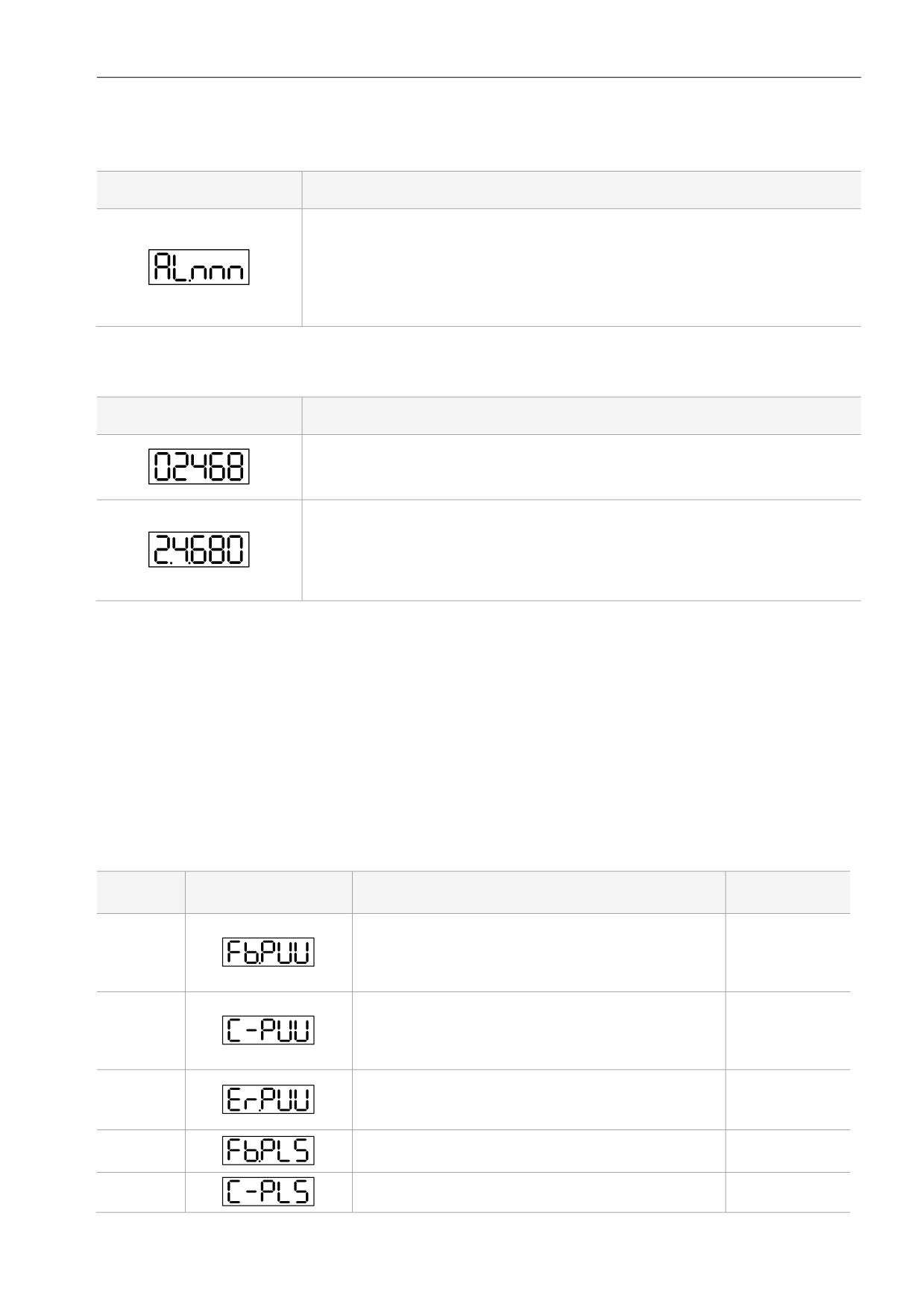Image resolution: width=924 pixels, height=1307 pixels.
Task: Click the empty cell right of 02468 display
Action: pos(581,467)
